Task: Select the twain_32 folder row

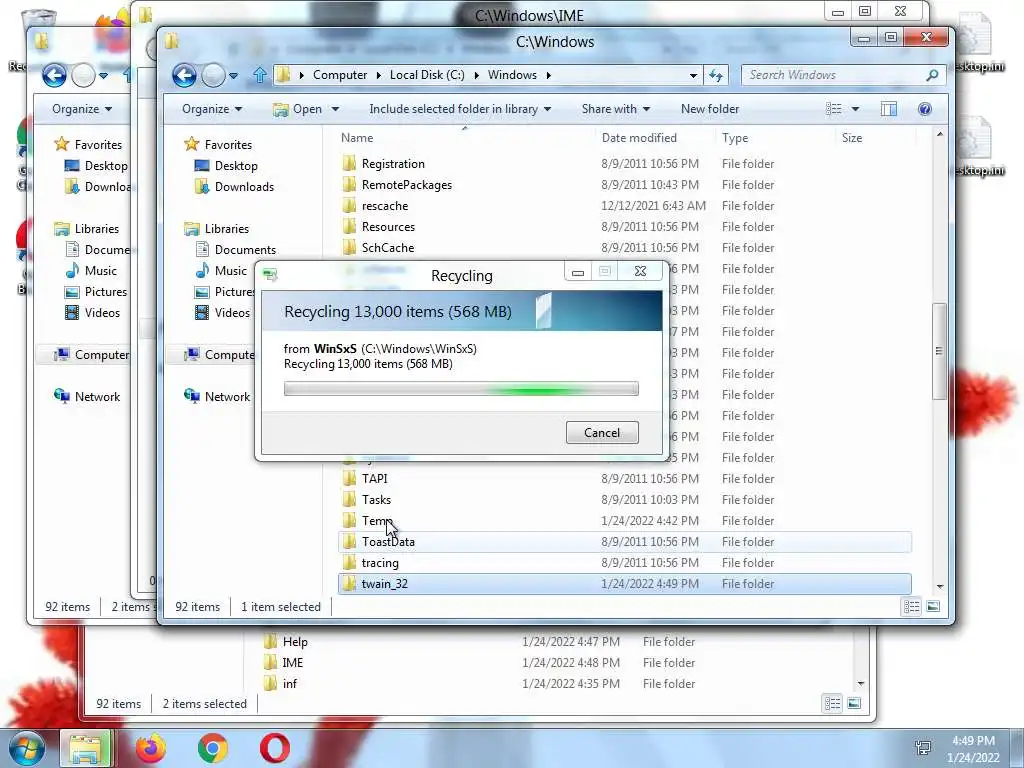Action: (625, 584)
